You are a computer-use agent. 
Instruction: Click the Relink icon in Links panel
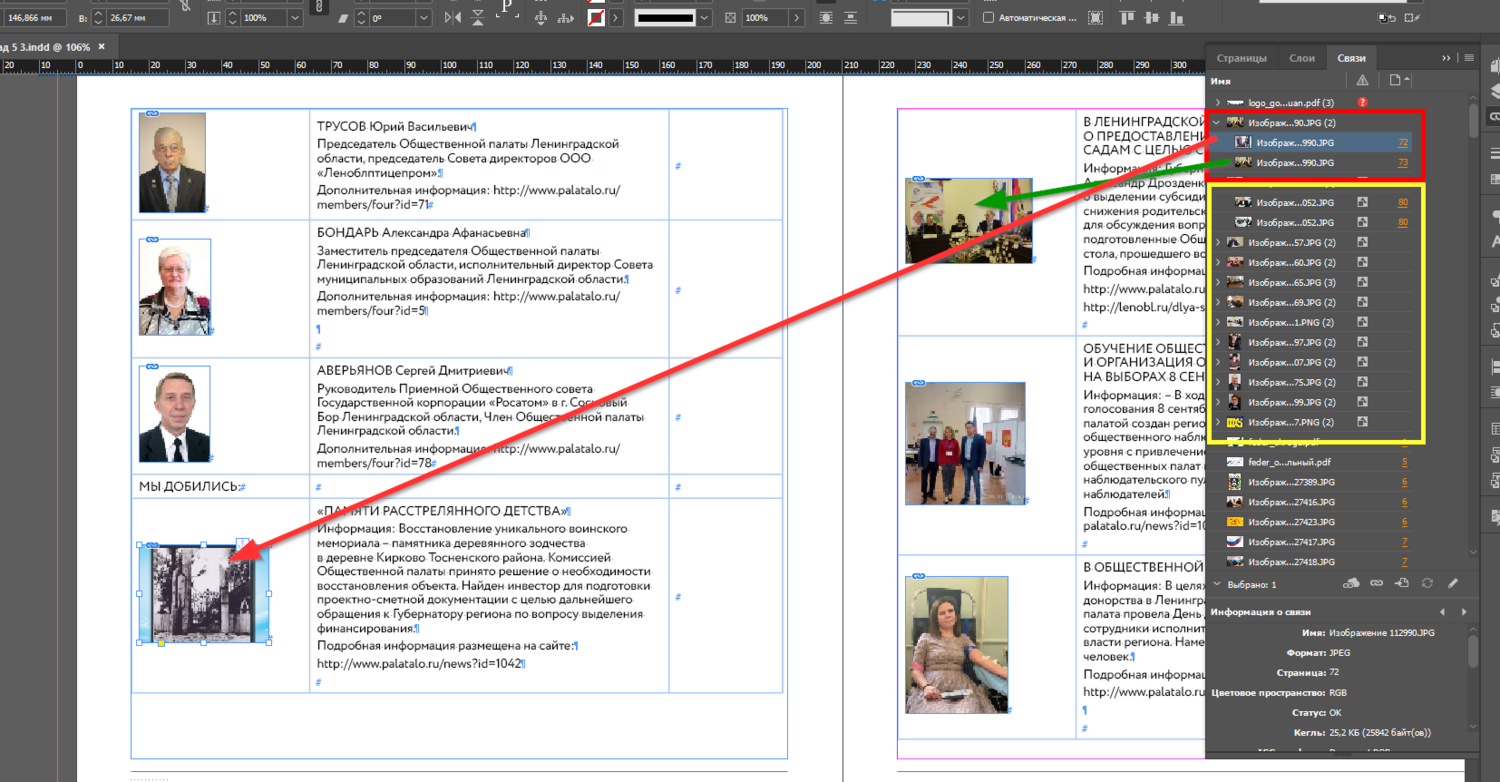coord(1376,583)
